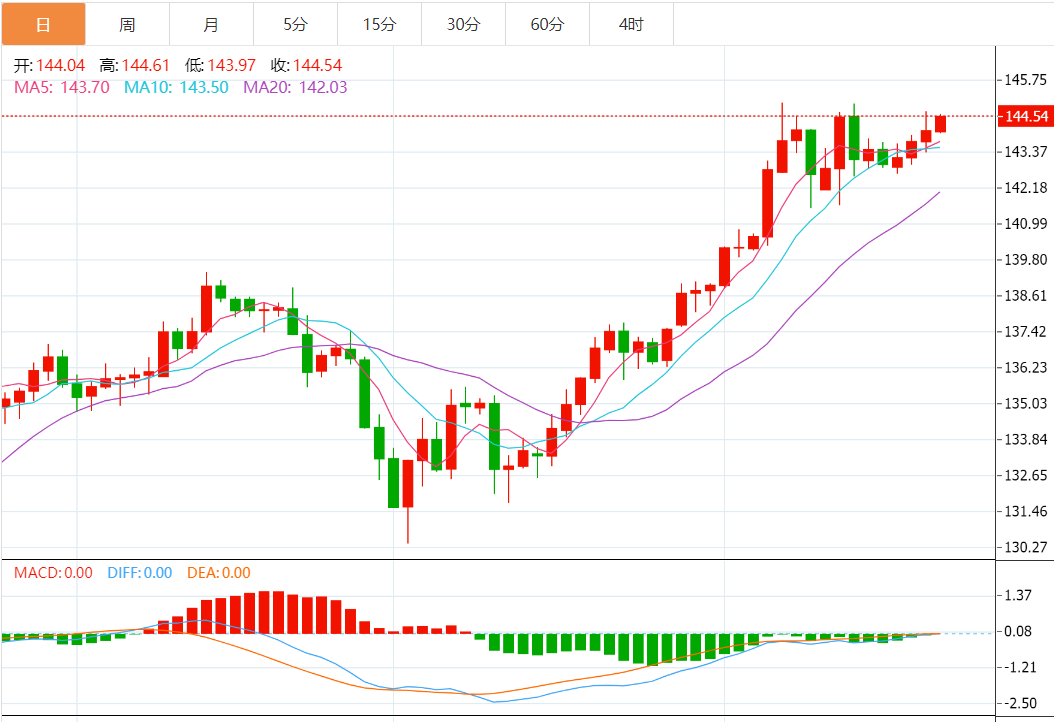This screenshot has height=722, width=1054.
Task: Click the 收:144.54 close price value
Action: click(307, 65)
